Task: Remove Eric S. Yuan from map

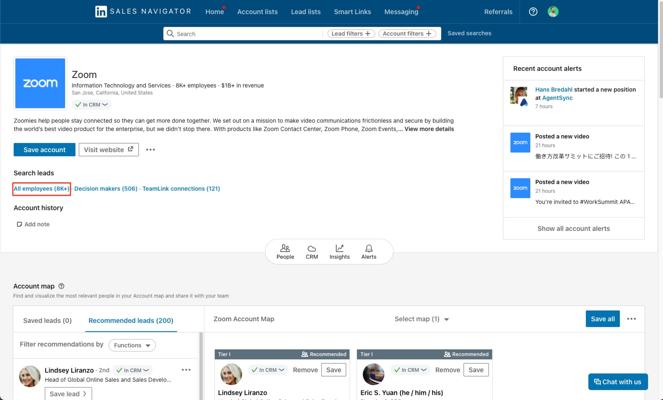Action: [447, 370]
